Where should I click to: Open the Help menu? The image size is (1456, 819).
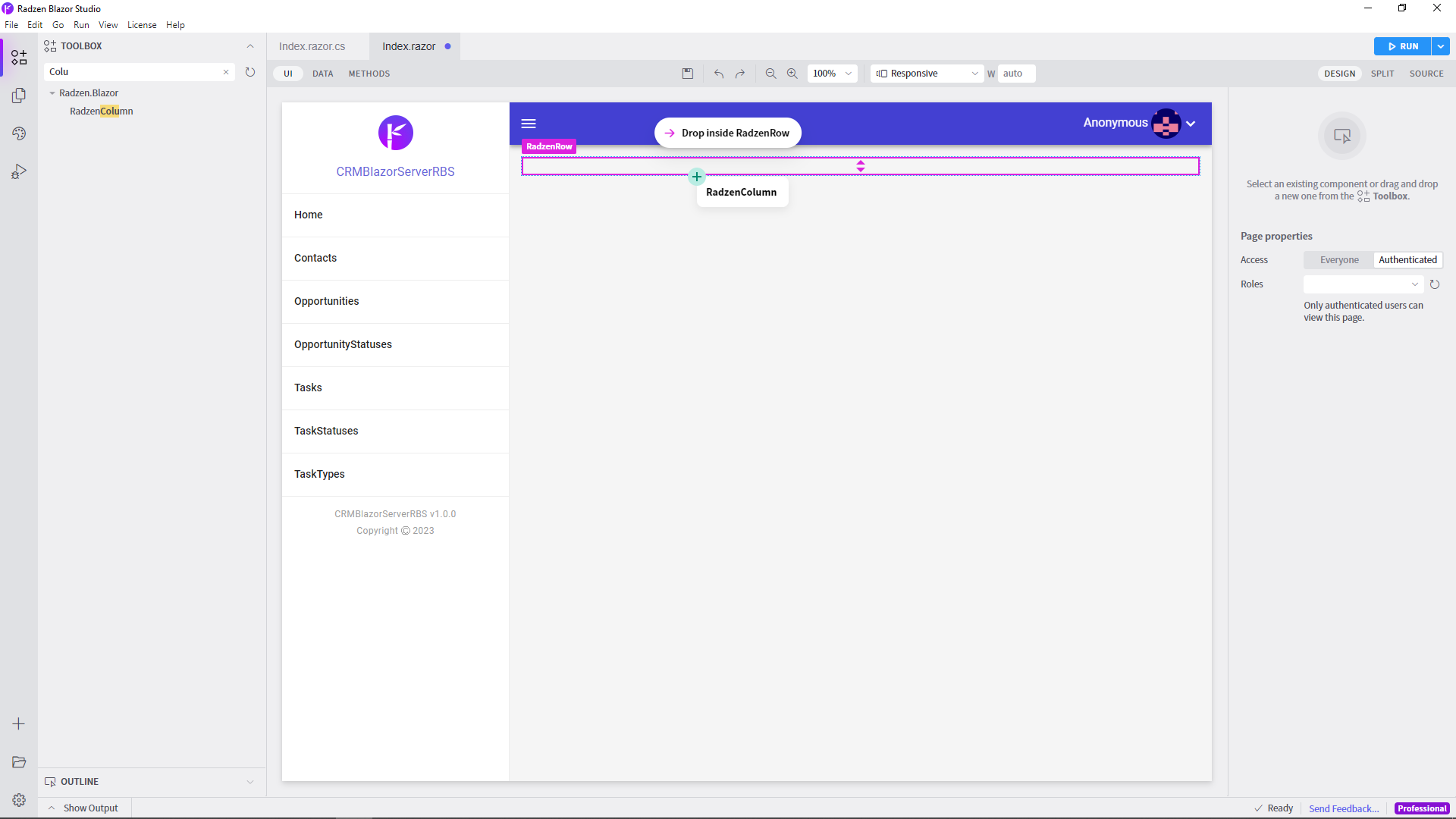(175, 25)
